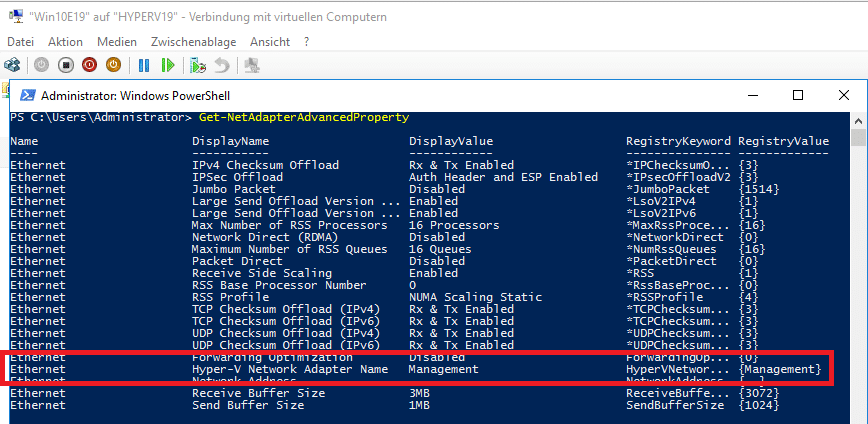Click the {1514} registry value
868x424 pixels.
pos(759,189)
